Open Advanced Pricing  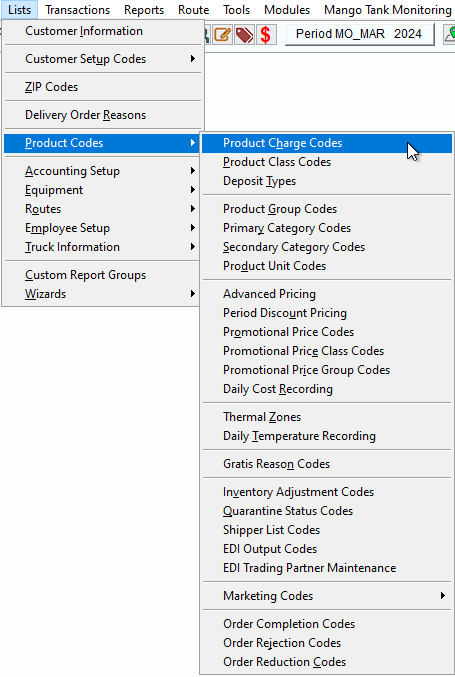pos(327,294)
